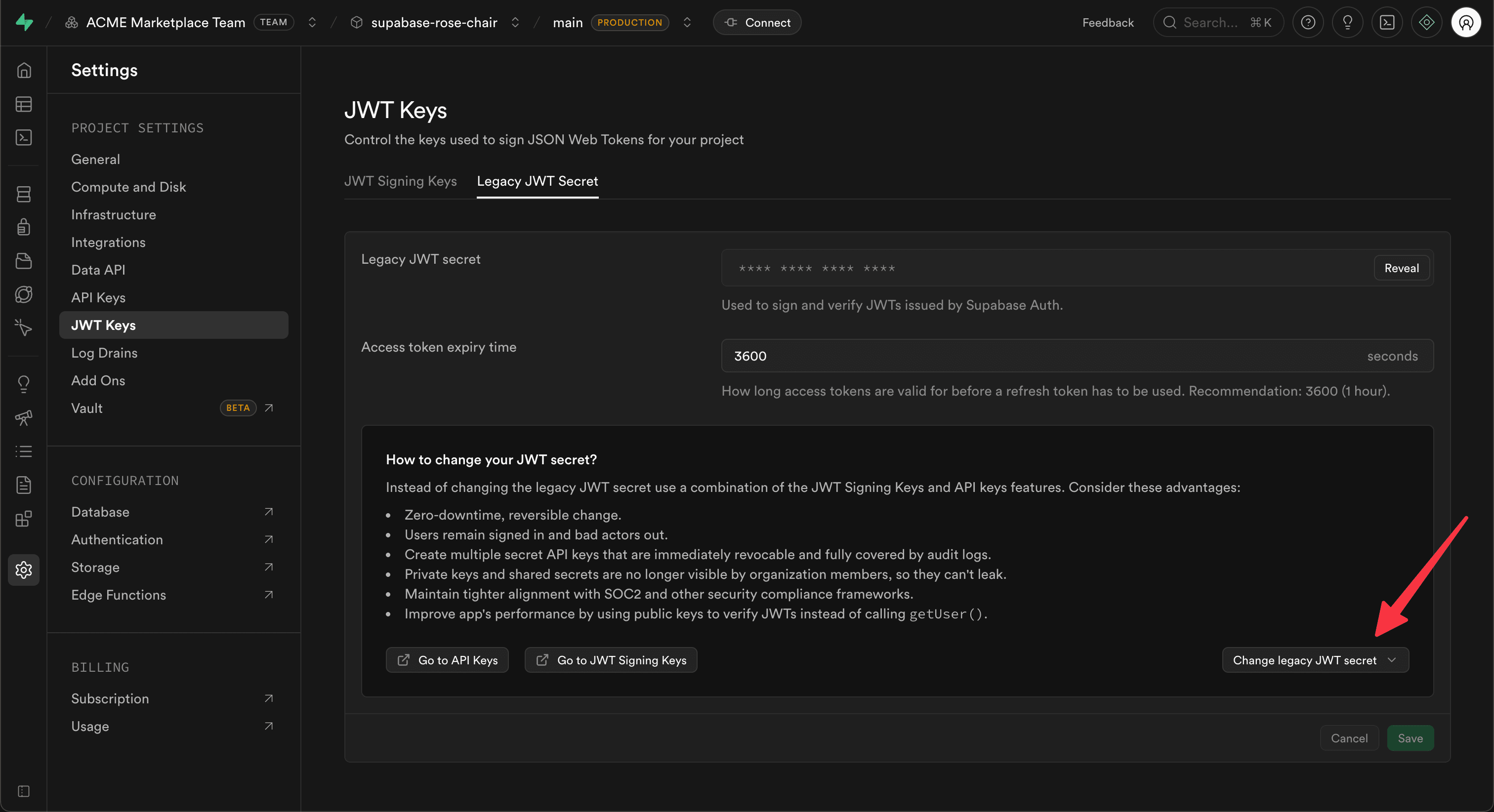Open the SQL Editor icon in the sidebar

click(23, 137)
